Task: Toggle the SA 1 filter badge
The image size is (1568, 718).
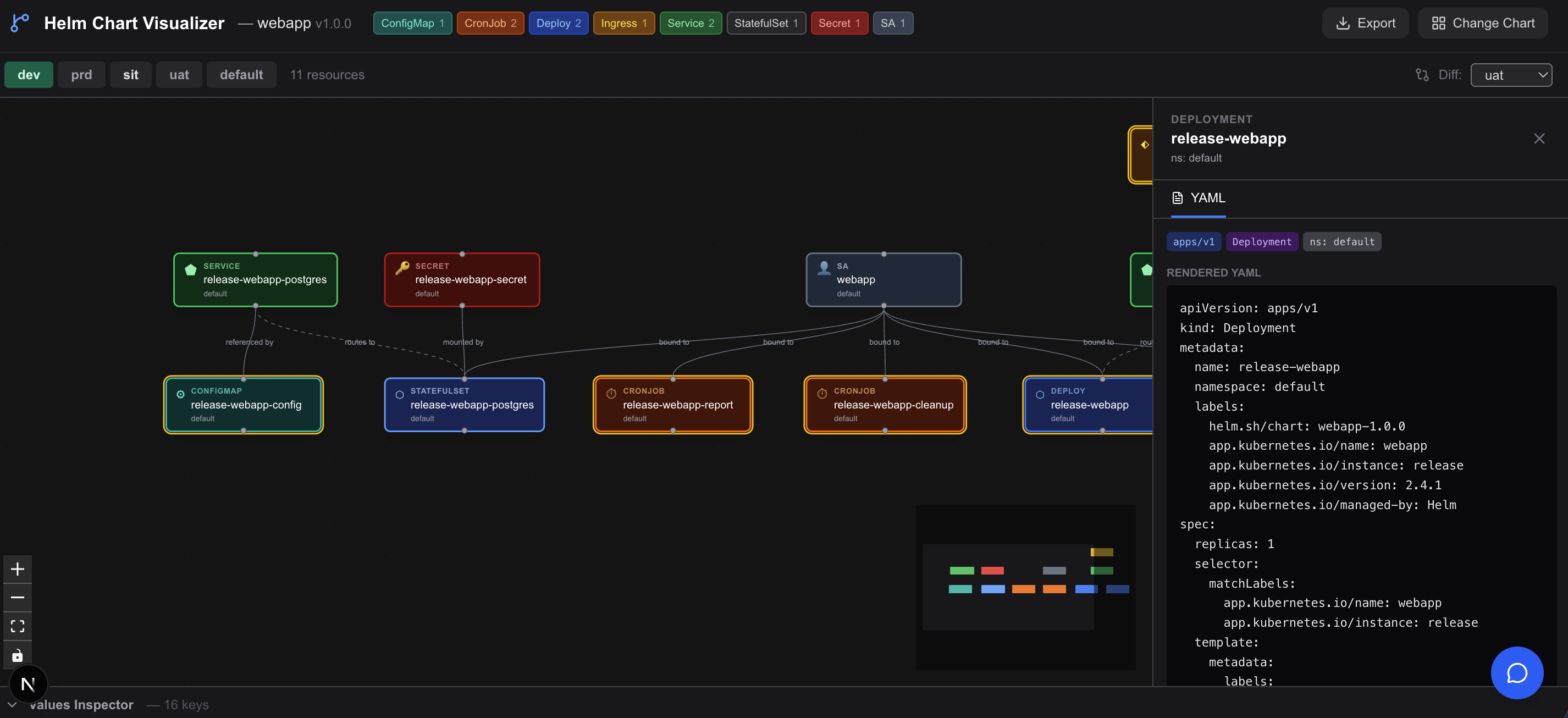Action: pos(893,23)
